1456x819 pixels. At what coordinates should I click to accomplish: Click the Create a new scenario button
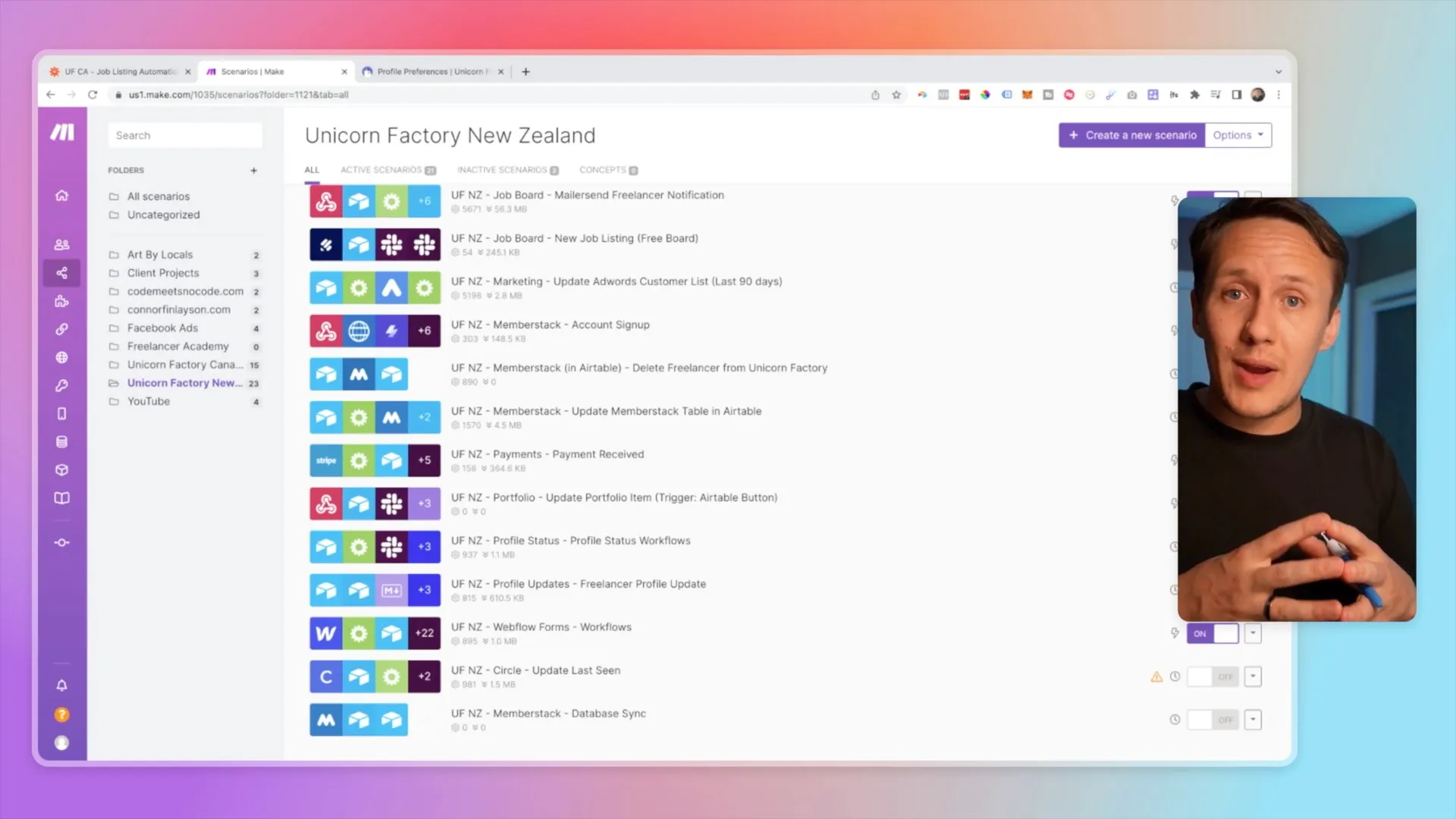pyautogui.click(x=1131, y=135)
